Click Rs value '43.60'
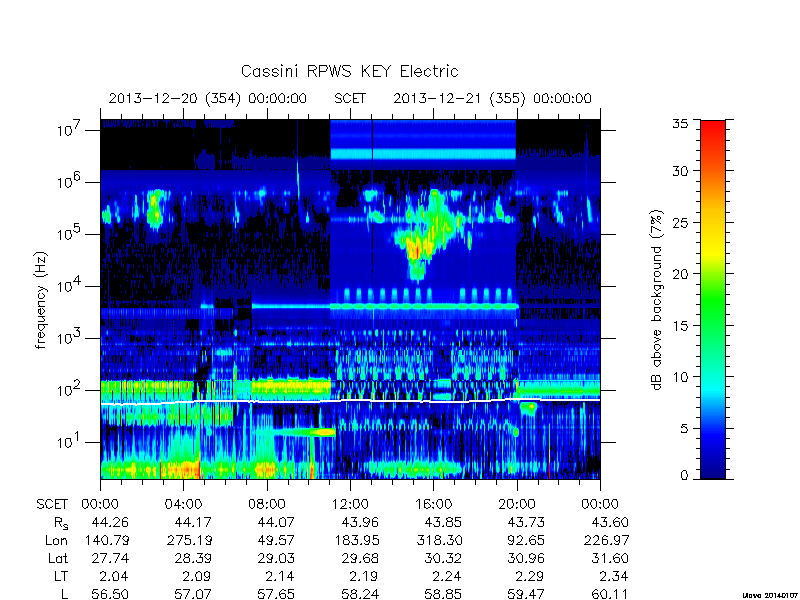Image resolution: width=800 pixels, height=600 pixels. coord(610,522)
